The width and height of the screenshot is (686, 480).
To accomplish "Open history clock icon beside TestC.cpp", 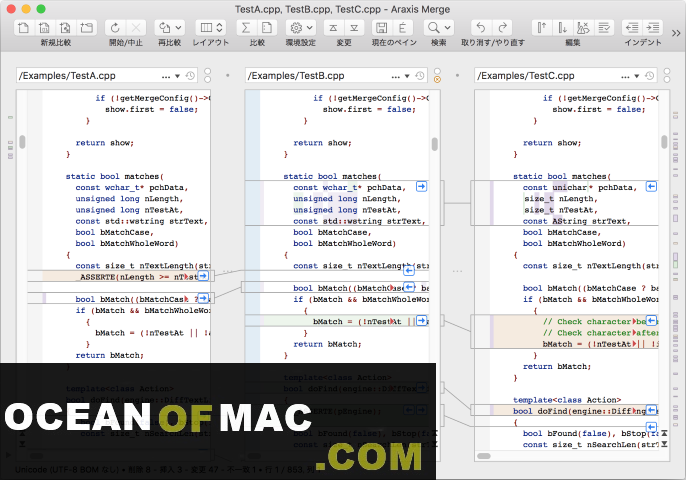I will click(649, 76).
